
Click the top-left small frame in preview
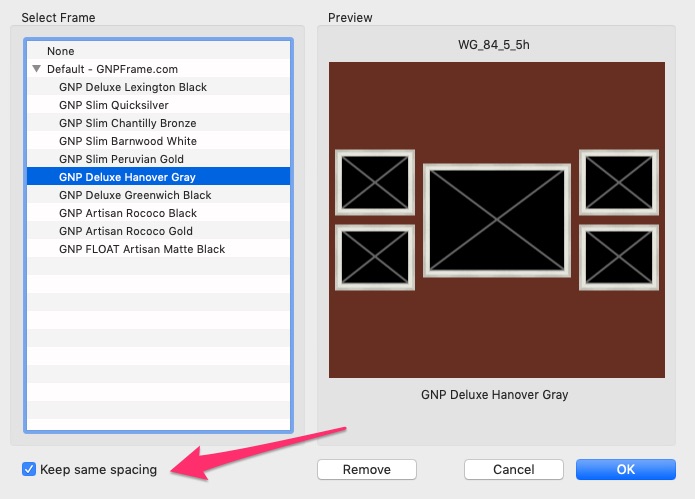pyautogui.click(x=374, y=183)
